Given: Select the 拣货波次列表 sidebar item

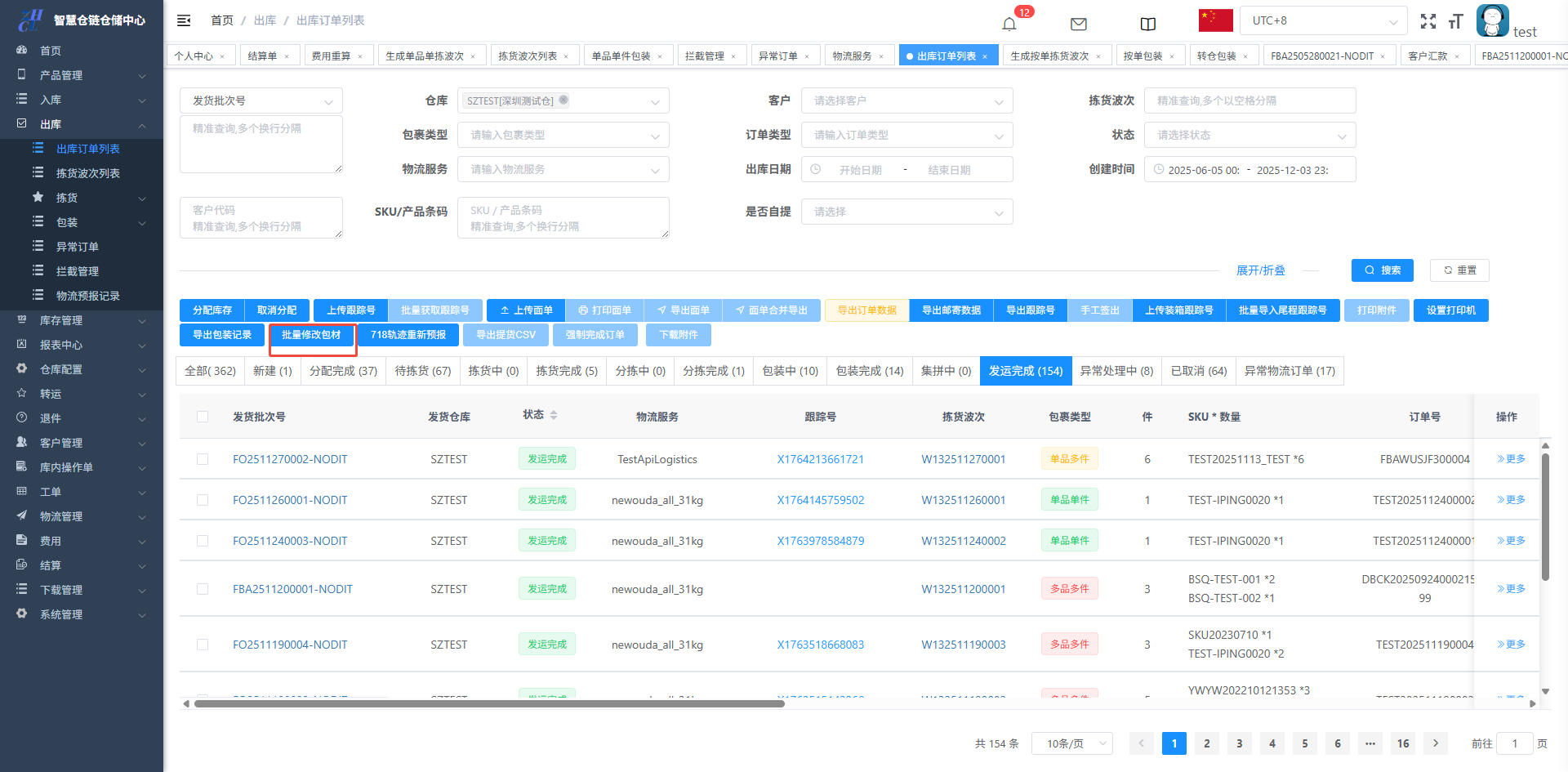Looking at the screenshot, I should click(x=87, y=173).
